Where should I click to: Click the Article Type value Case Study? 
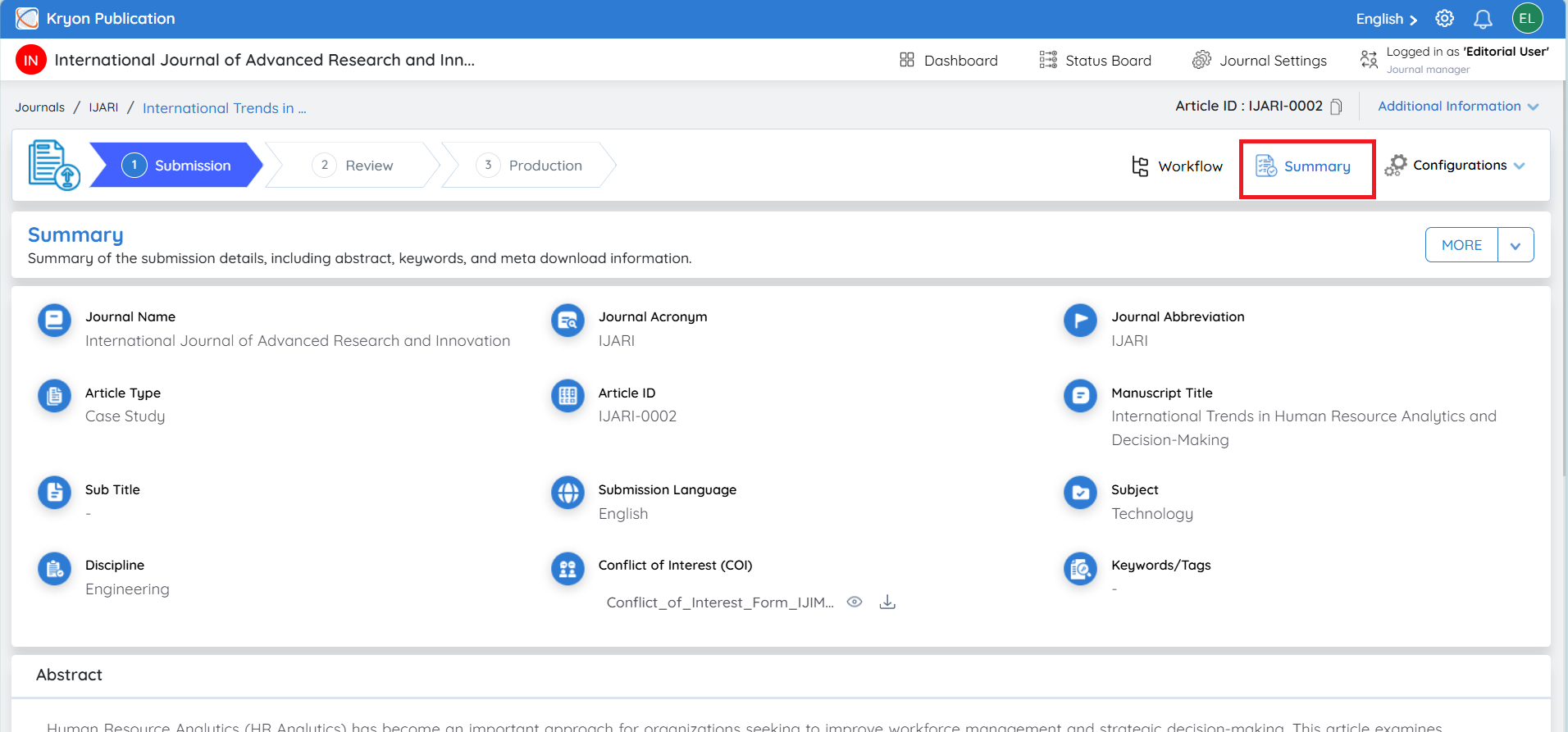tap(125, 416)
